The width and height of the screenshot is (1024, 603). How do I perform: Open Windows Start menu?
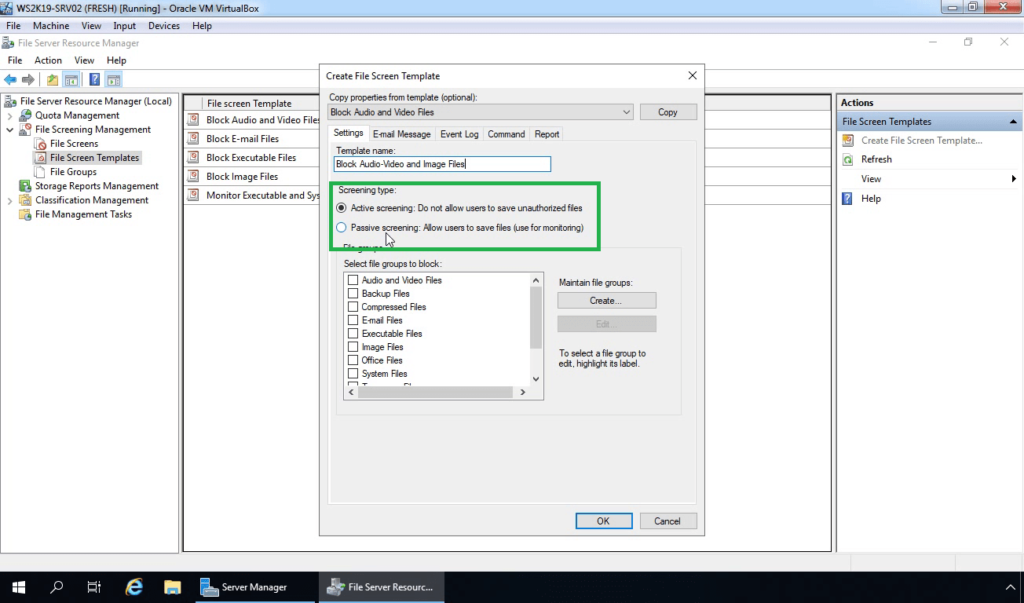pyautogui.click(x=18, y=587)
